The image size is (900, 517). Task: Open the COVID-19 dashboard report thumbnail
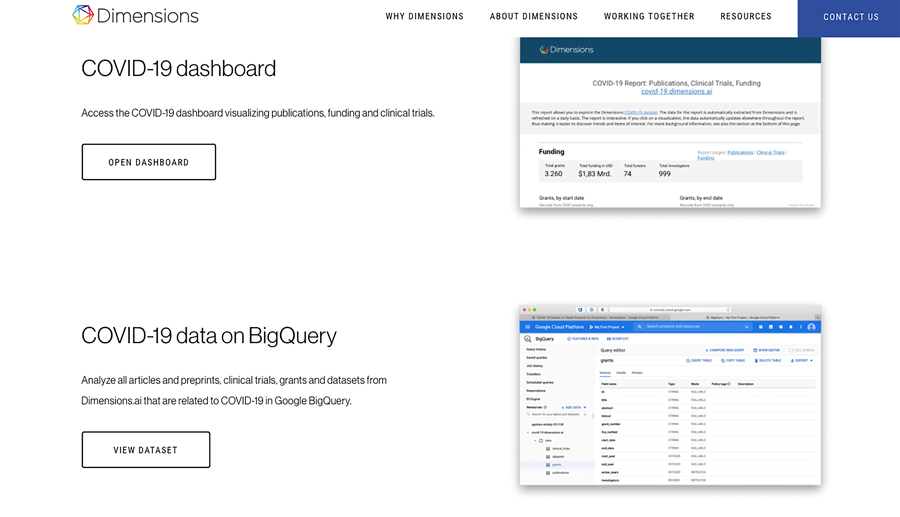pyautogui.click(x=670, y=122)
